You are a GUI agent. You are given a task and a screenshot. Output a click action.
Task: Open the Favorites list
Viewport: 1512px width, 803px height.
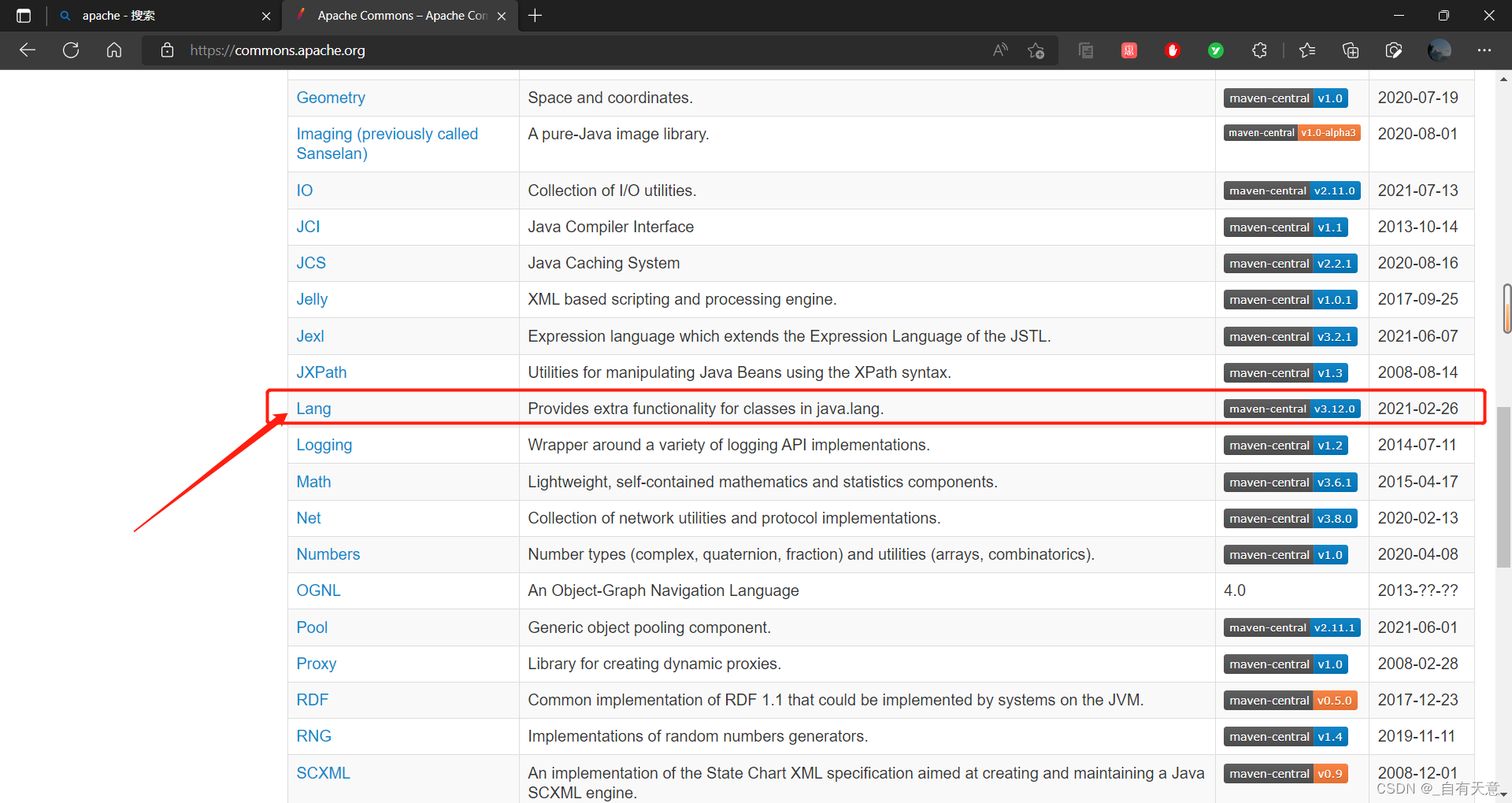[x=1307, y=50]
